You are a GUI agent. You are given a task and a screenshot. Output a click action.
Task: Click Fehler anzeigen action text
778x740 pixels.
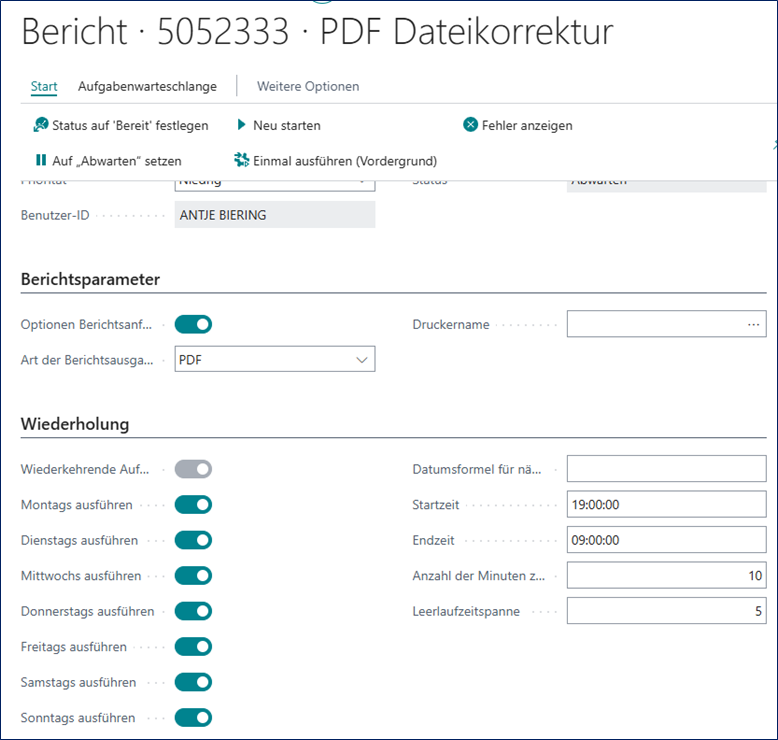[527, 126]
